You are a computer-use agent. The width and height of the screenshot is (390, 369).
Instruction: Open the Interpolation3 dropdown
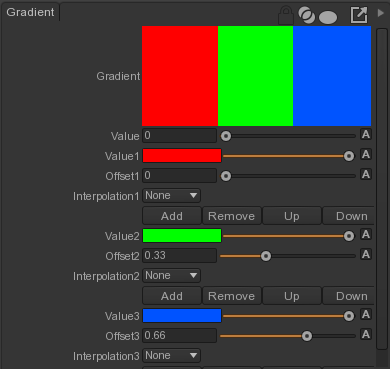tap(171, 356)
